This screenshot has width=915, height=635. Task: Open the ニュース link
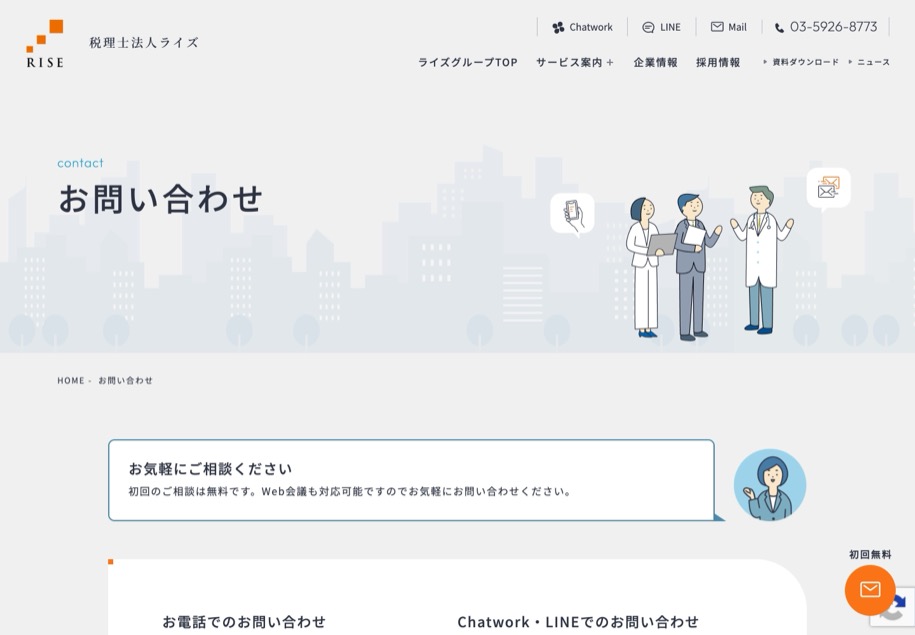(x=873, y=62)
